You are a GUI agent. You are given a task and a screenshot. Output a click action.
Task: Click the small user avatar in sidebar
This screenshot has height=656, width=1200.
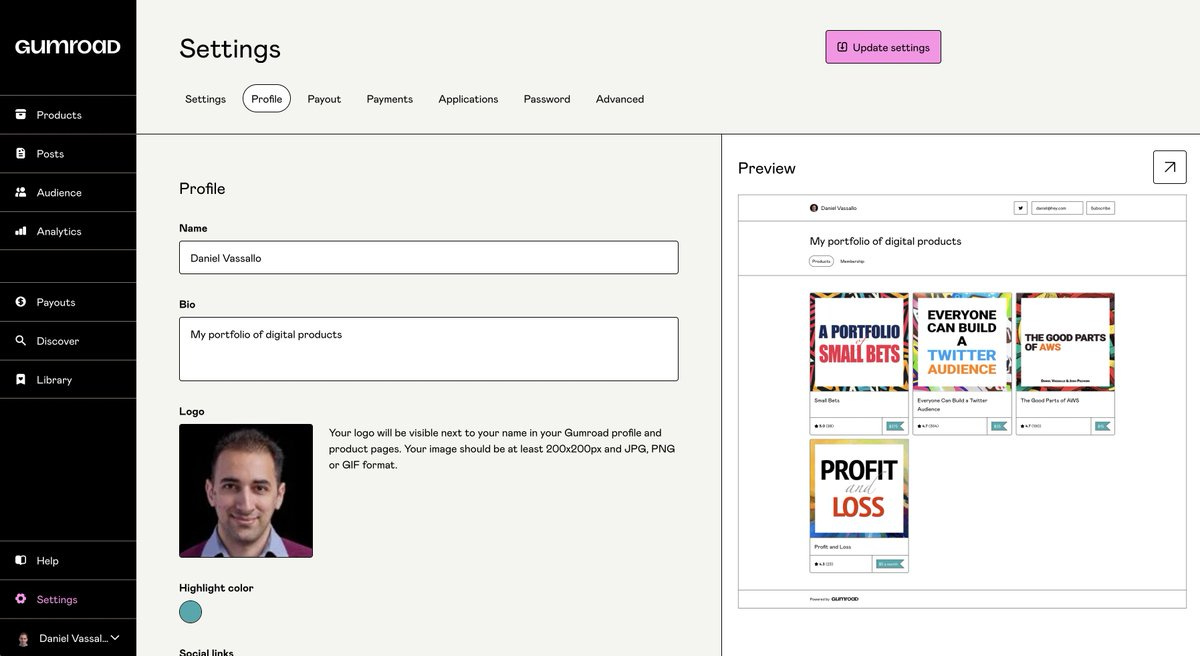(x=24, y=638)
